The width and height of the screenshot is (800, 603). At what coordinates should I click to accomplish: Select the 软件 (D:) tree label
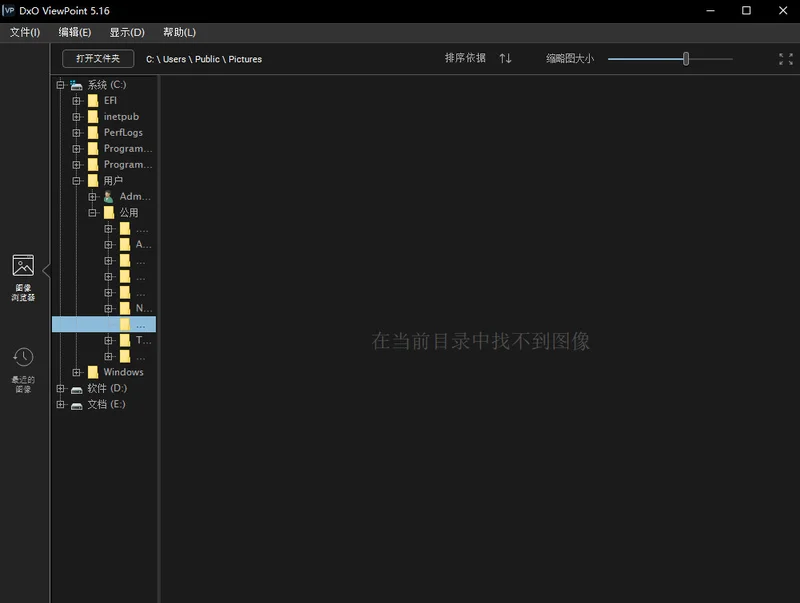(x=107, y=388)
